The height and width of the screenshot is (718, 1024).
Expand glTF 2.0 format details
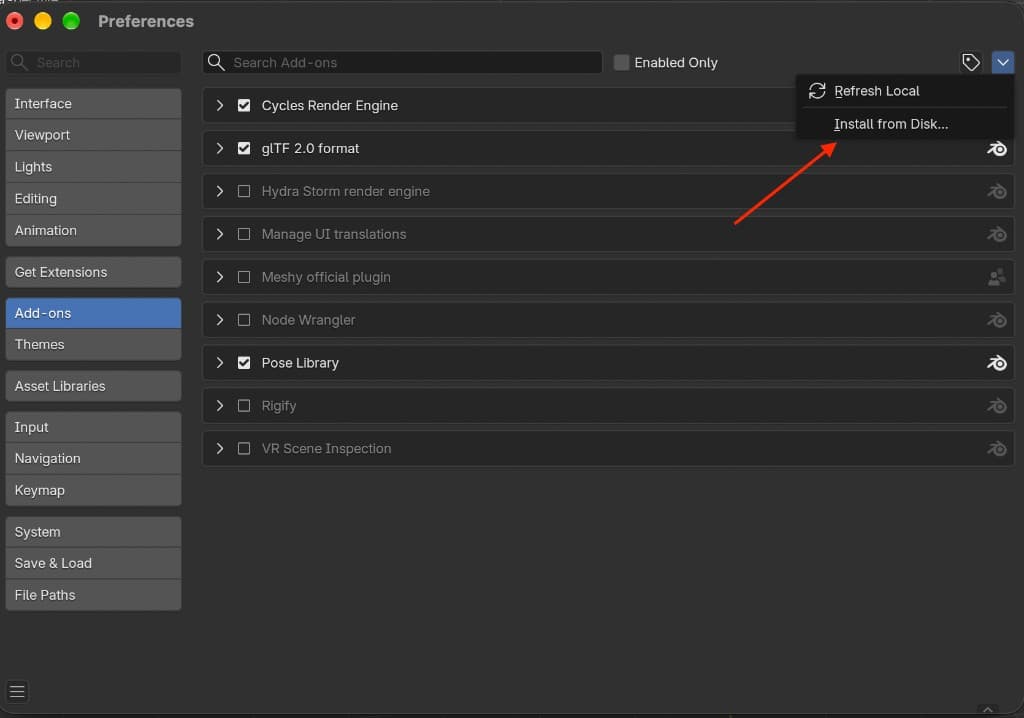point(220,148)
